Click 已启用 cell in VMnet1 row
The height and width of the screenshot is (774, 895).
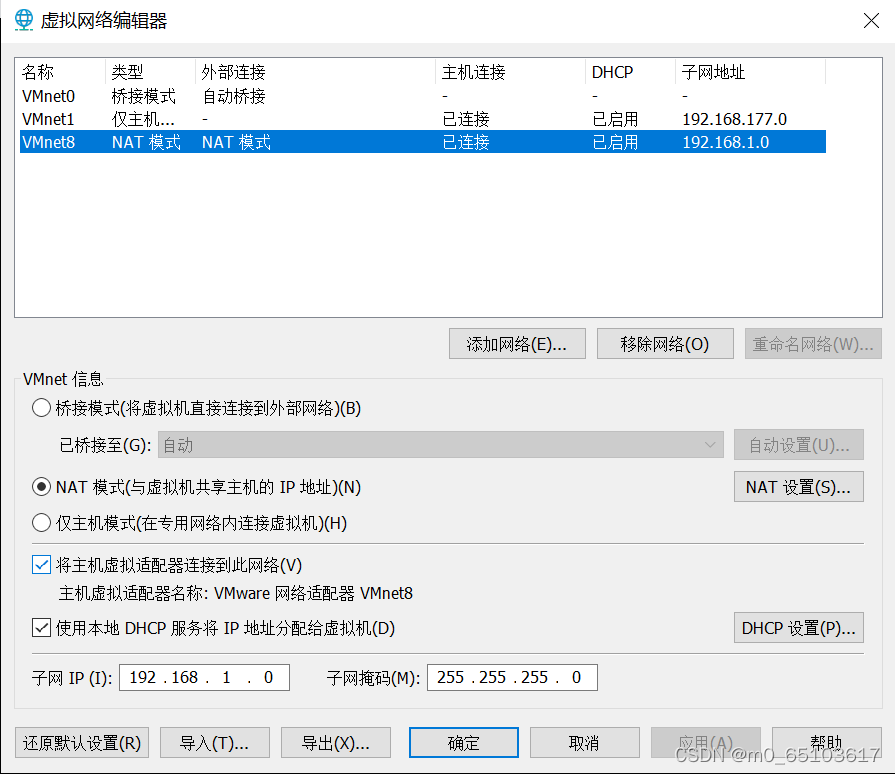(x=615, y=119)
